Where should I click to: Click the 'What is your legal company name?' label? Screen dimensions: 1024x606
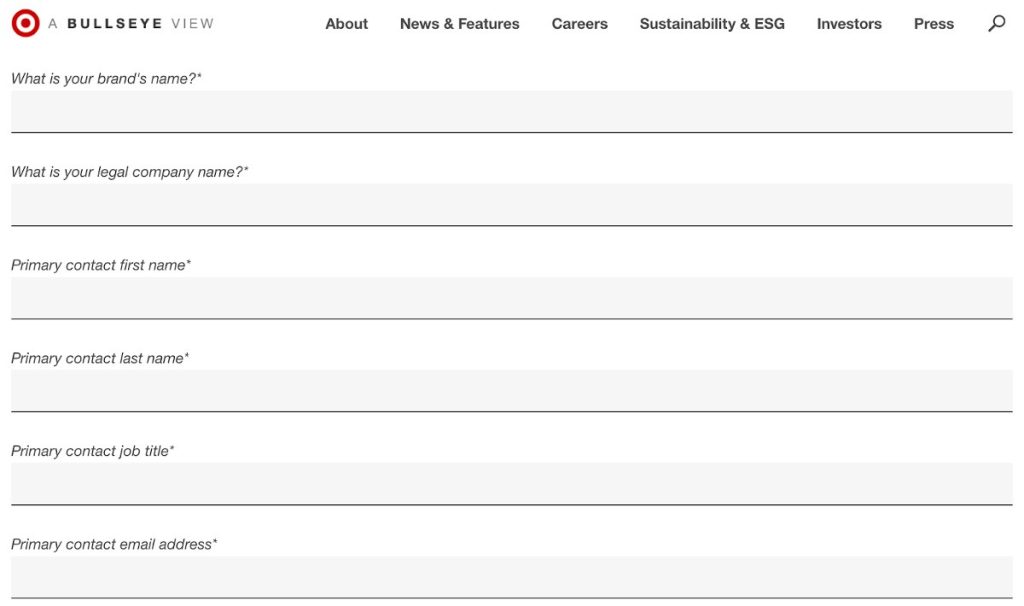(x=129, y=172)
